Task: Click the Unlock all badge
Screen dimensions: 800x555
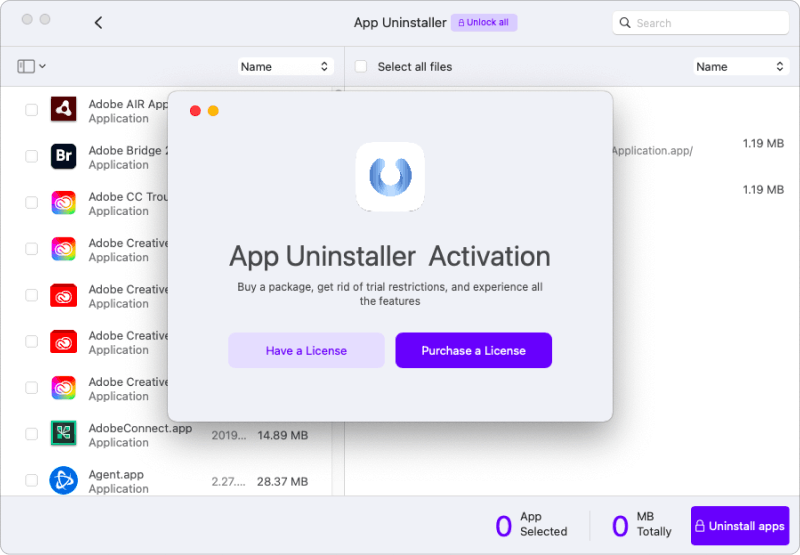Action: tap(484, 23)
